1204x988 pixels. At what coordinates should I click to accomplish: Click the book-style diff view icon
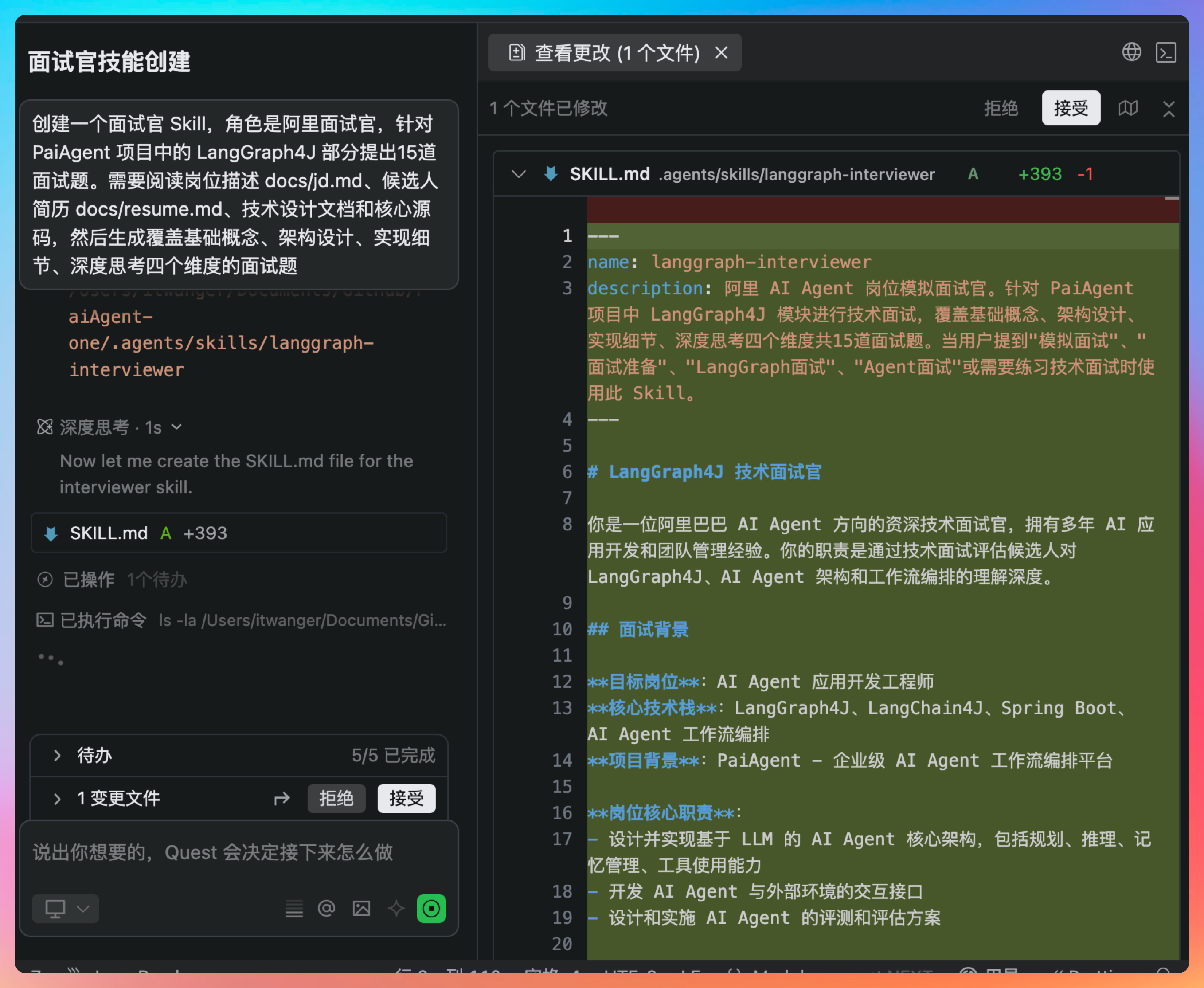pyautogui.click(x=1128, y=108)
